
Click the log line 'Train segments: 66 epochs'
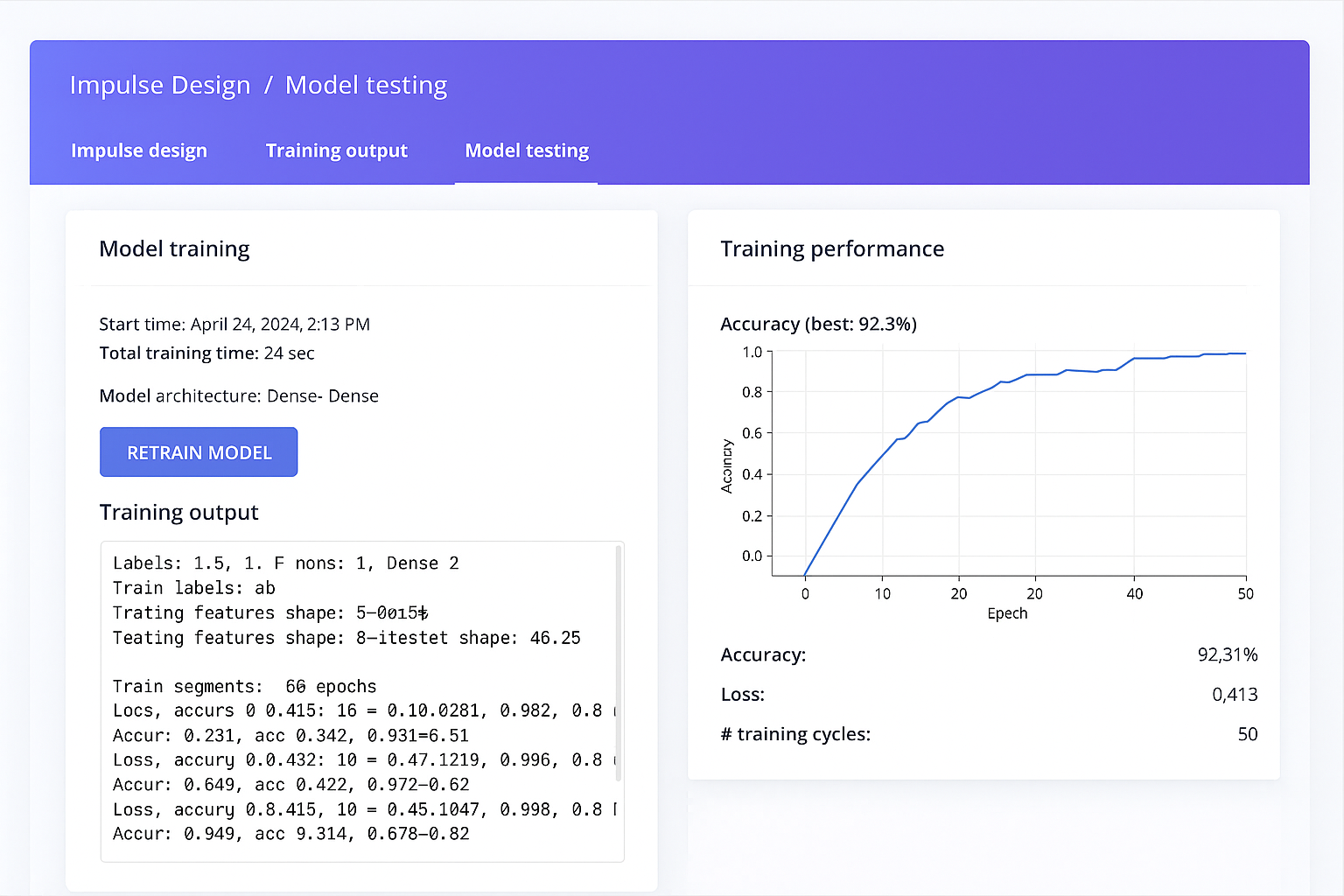click(244, 686)
